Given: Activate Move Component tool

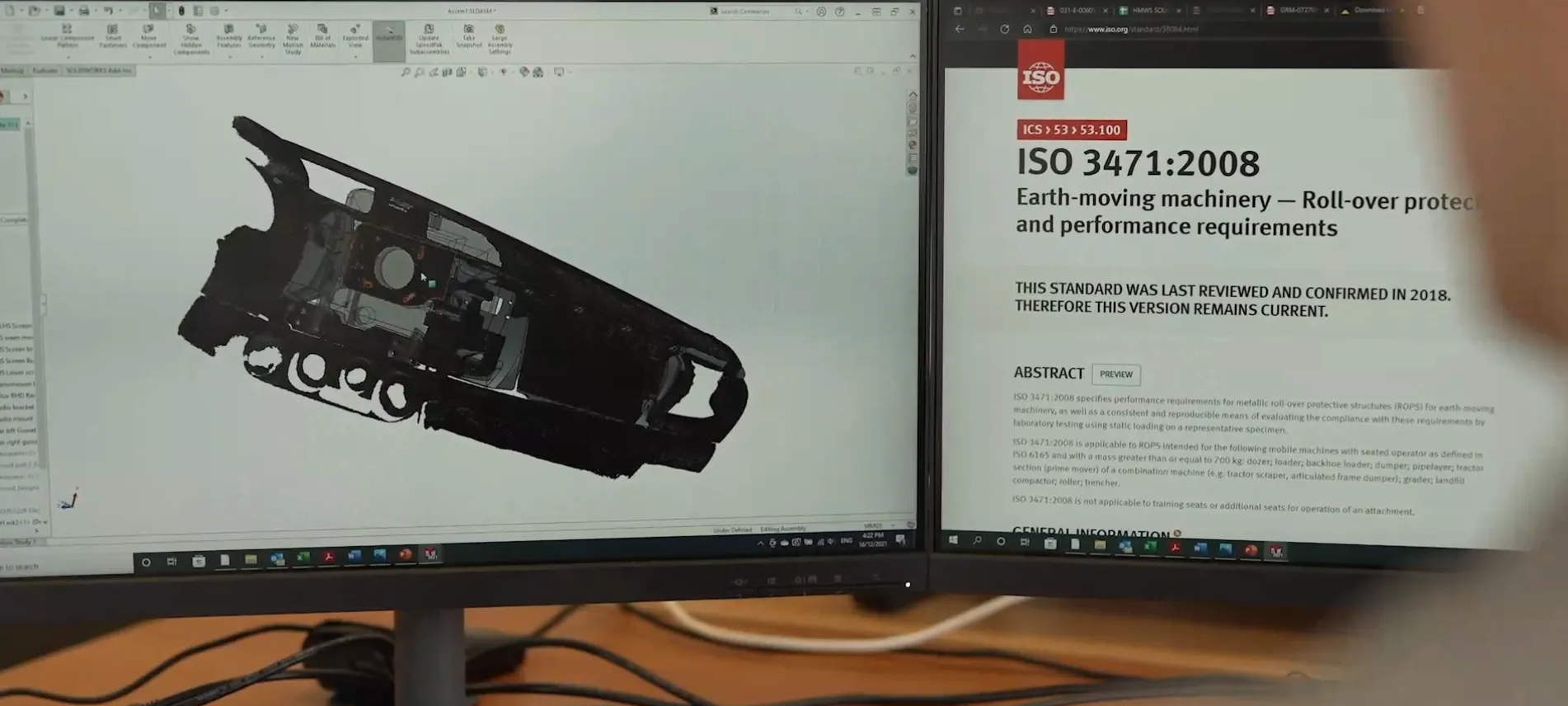Looking at the screenshot, I should tap(149, 36).
